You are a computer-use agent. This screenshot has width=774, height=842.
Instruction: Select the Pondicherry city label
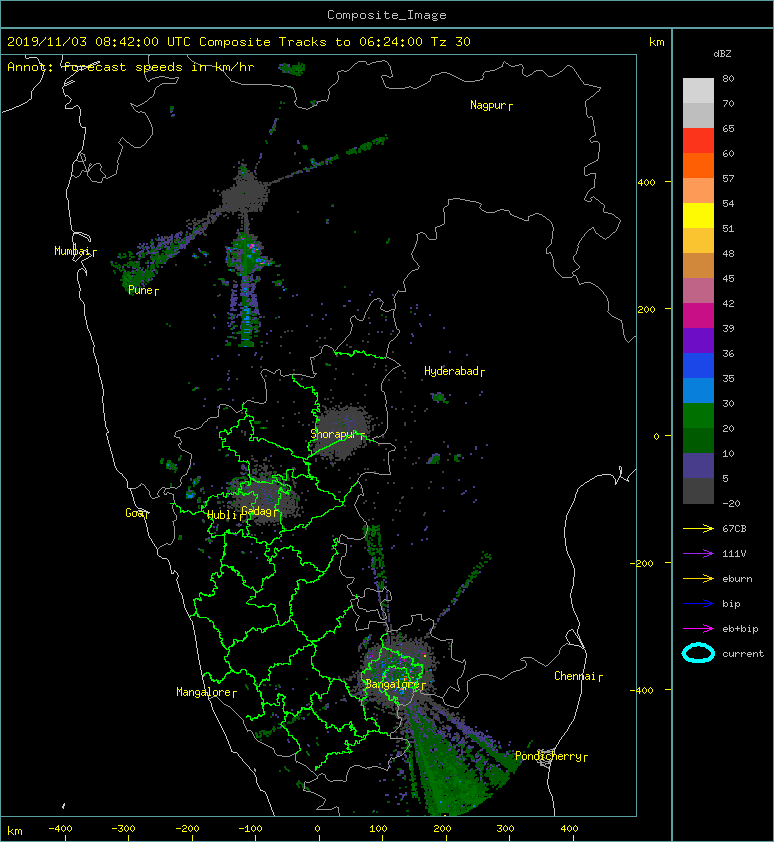pos(551,756)
